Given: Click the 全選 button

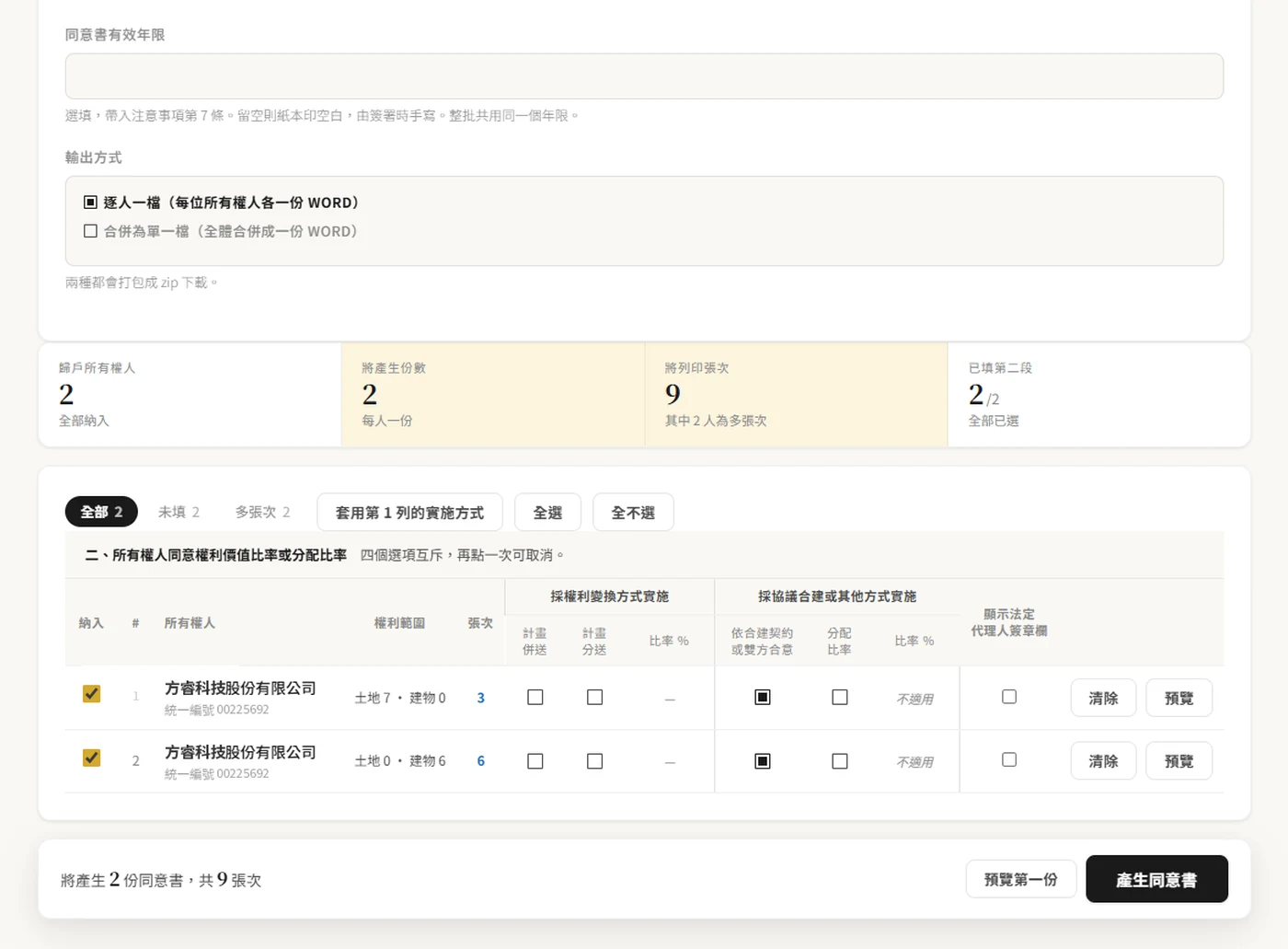Looking at the screenshot, I should point(547,513).
